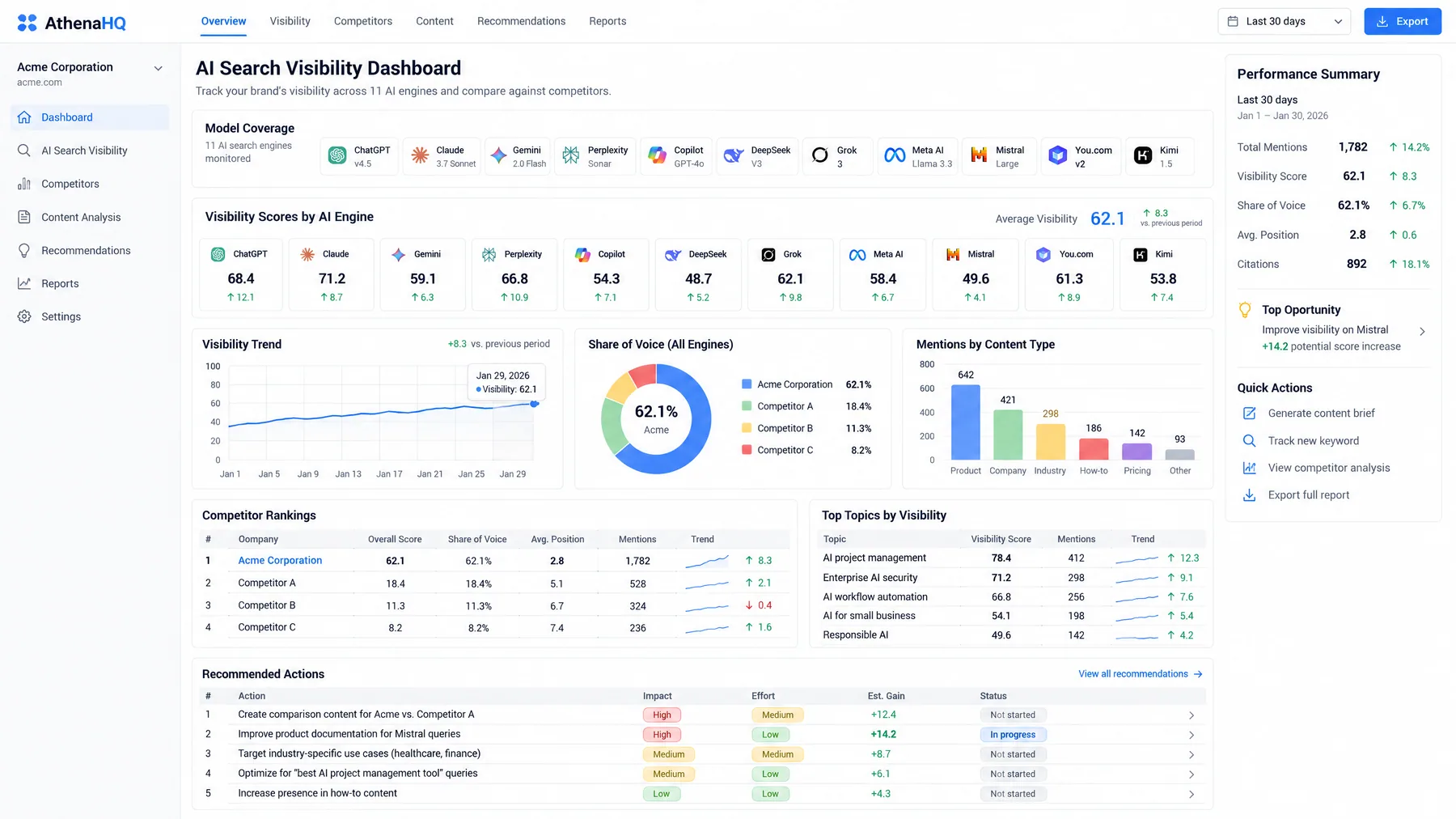Open AI Search Visibility magnifier icon in sidebar
1456x819 pixels.
tap(24, 151)
